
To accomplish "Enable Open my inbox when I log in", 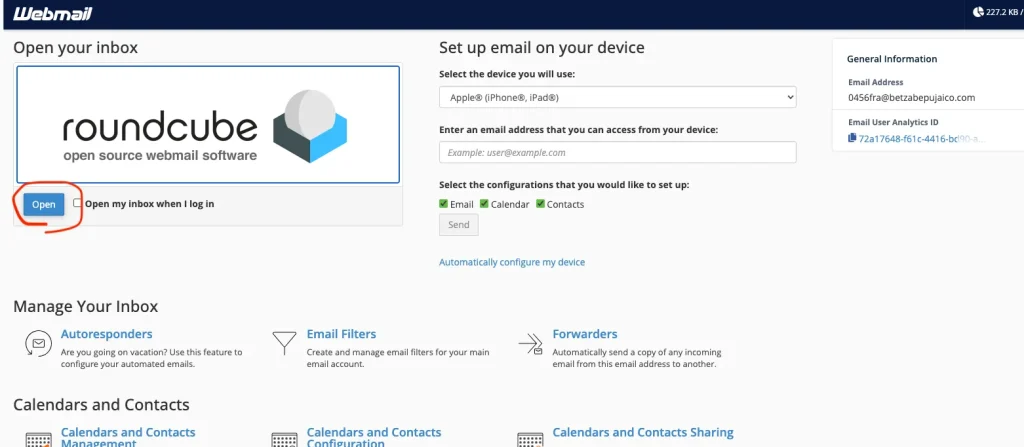I will pos(78,203).
